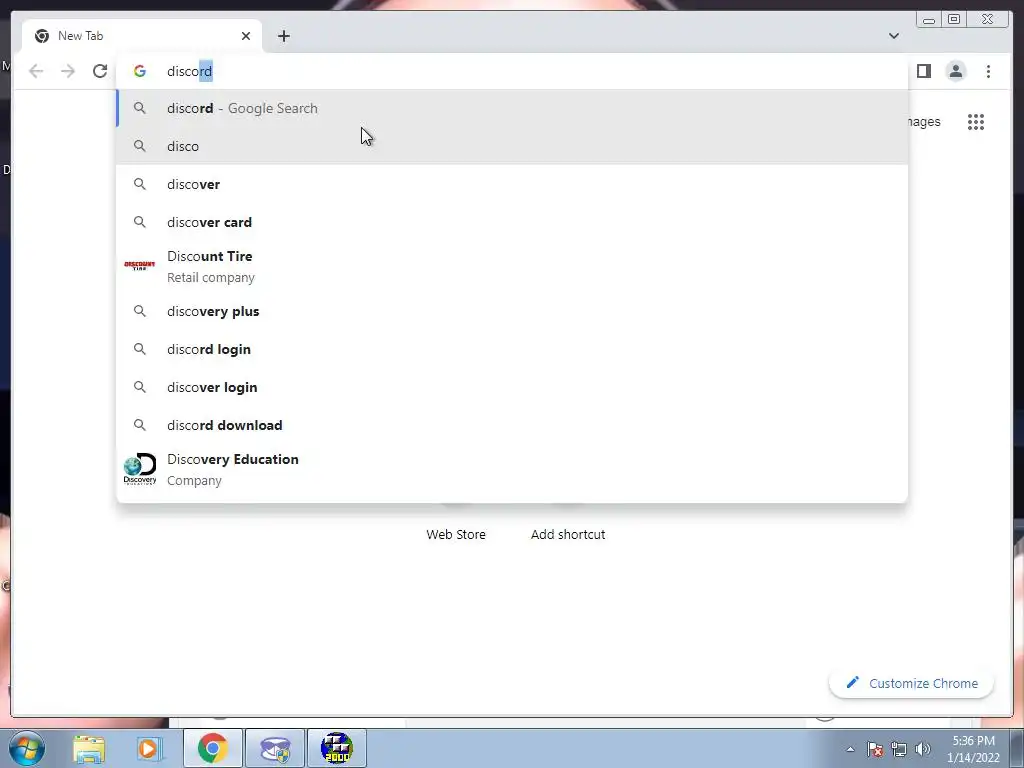This screenshot has width=1024, height=768.
Task: Click the network tray icon
Action: 899,749
